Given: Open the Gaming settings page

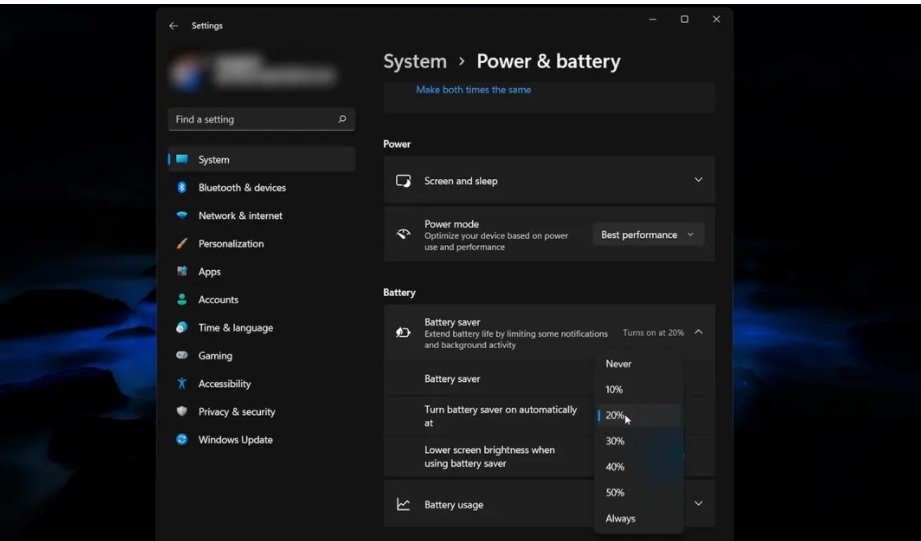Looking at the screenshot, I should pyautogui.click(x=261, y=355).
